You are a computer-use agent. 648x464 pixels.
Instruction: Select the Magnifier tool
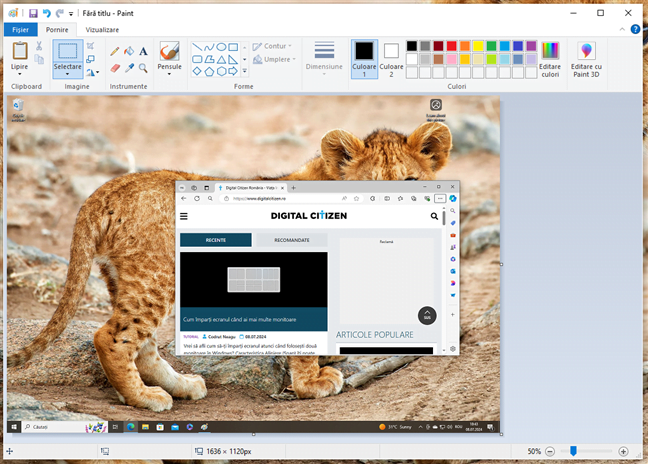143,68
